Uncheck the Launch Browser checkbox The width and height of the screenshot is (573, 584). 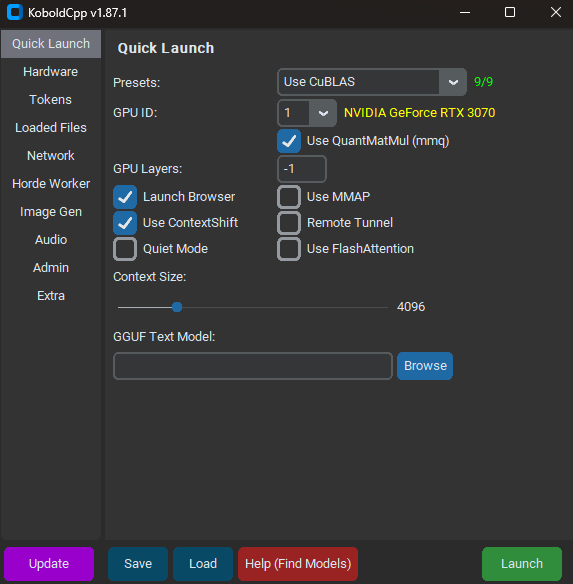(x=125, y=197)
